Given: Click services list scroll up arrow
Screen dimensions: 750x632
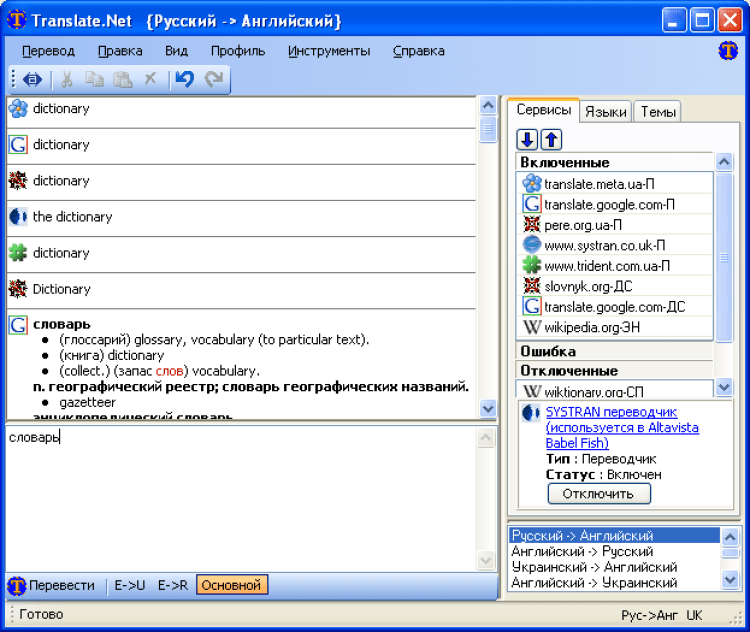Looking at the screenshot, I should click(x=724, y=162).
